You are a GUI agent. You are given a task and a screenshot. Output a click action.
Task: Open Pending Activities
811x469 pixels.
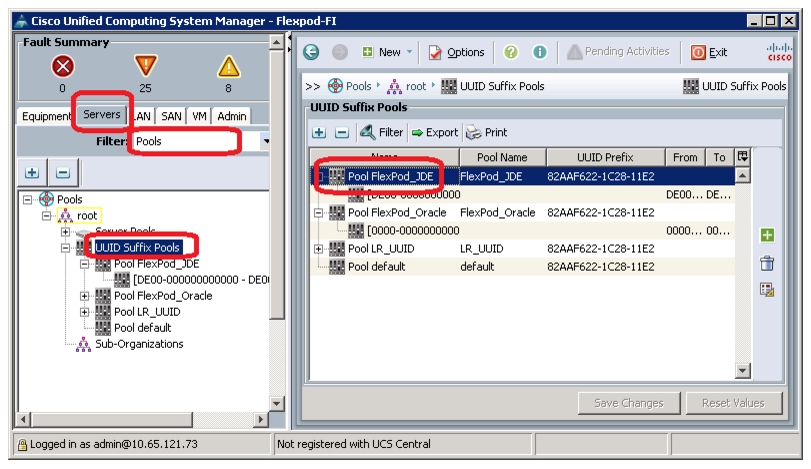[x=618, y=51]
